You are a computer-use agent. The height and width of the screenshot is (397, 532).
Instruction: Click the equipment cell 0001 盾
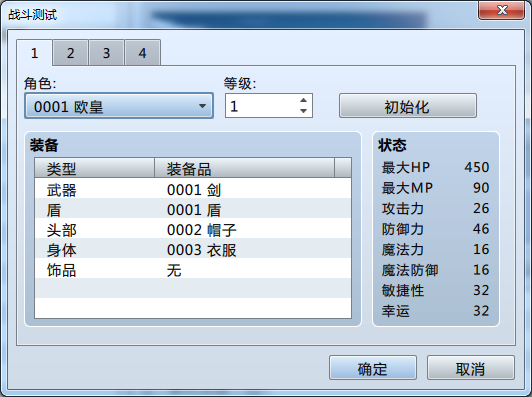click(194, 210)
